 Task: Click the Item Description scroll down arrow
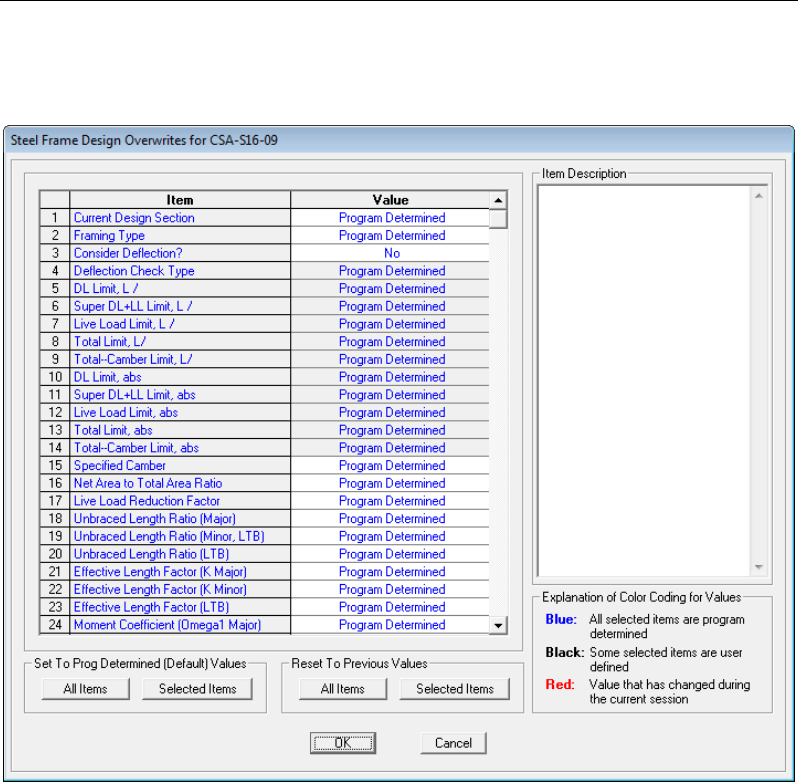point(758,567)
